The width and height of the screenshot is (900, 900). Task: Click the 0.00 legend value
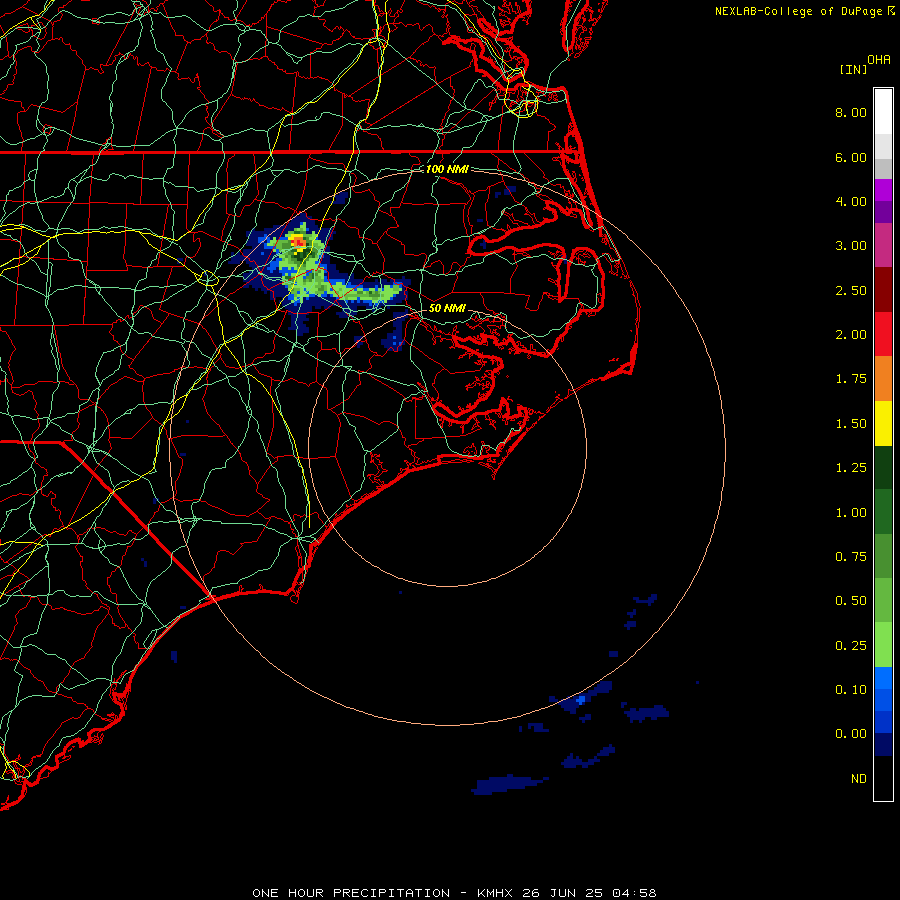(x=851, y=734)
